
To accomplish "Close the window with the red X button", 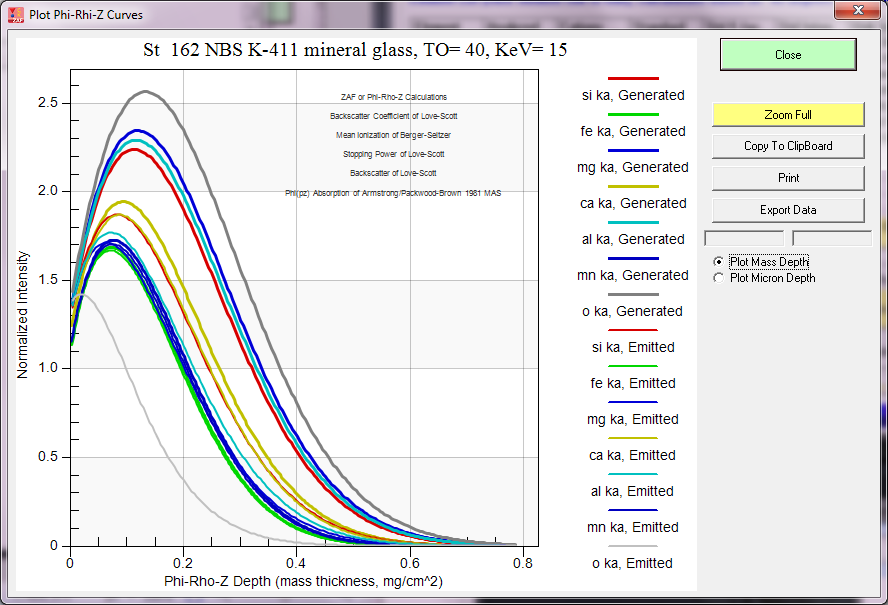I will (857, 11).
